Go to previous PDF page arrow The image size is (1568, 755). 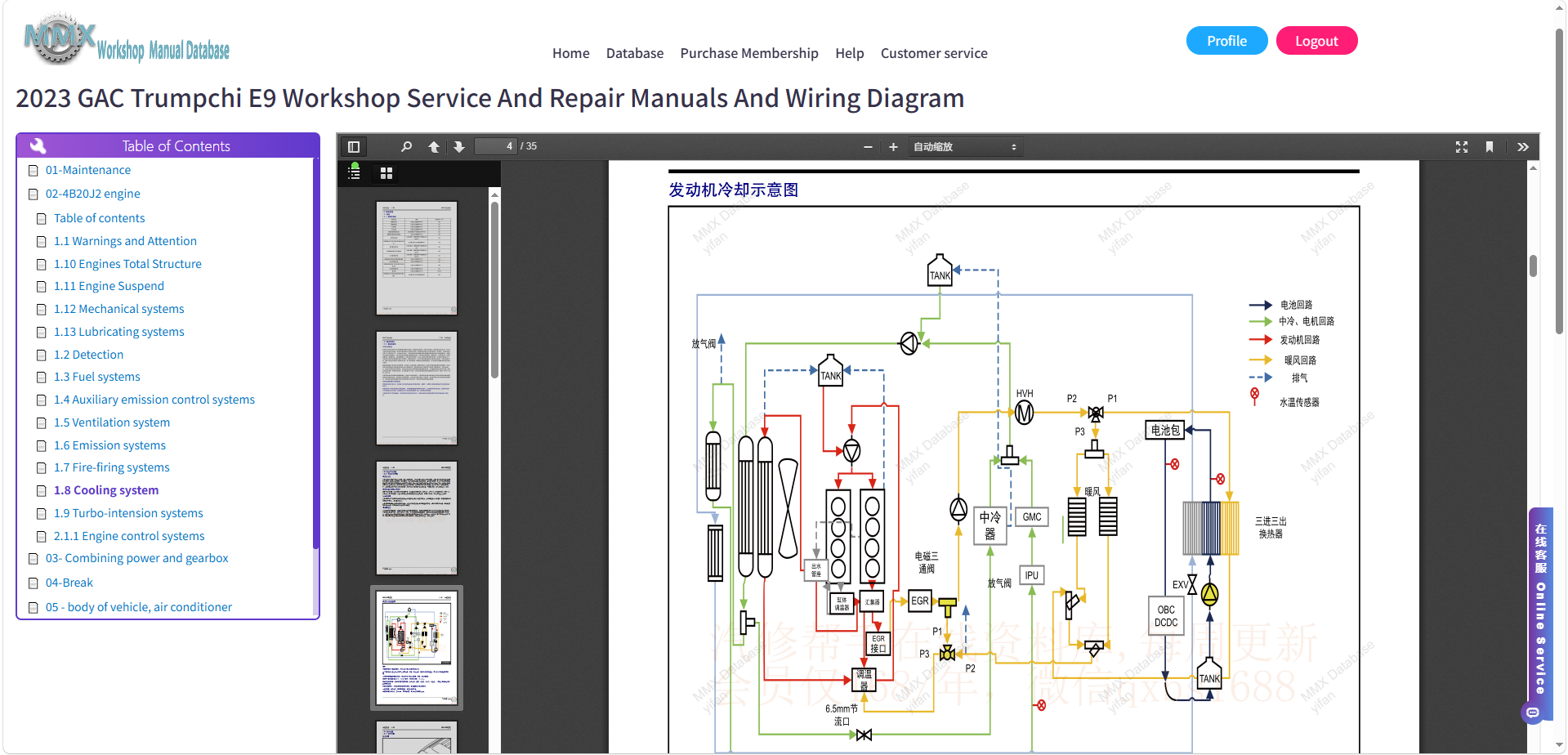434,147
